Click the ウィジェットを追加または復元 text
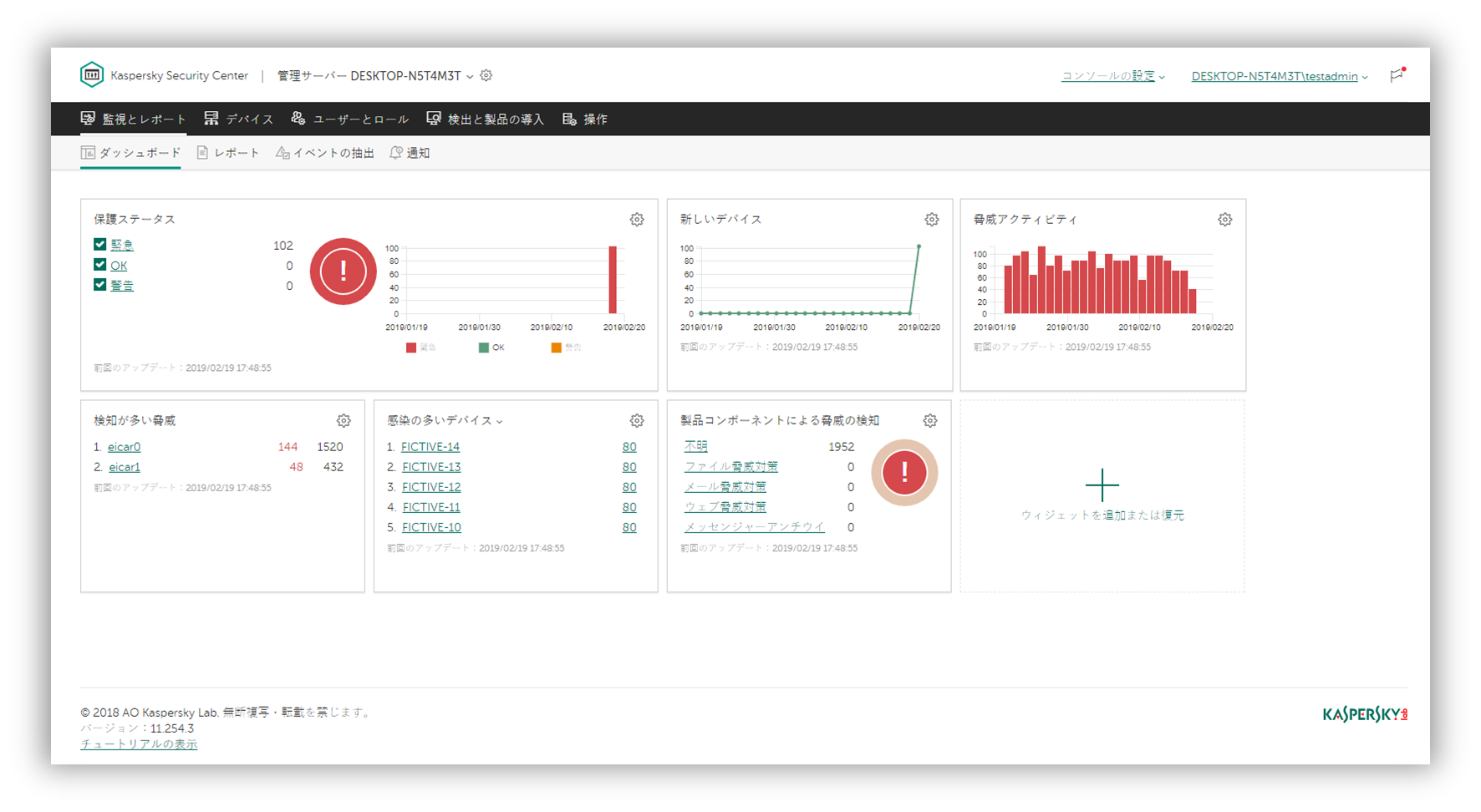 tap(1102, 515)
